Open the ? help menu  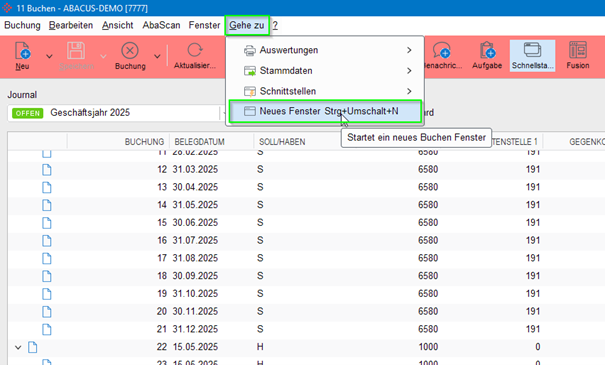click(x=275, y=25)
